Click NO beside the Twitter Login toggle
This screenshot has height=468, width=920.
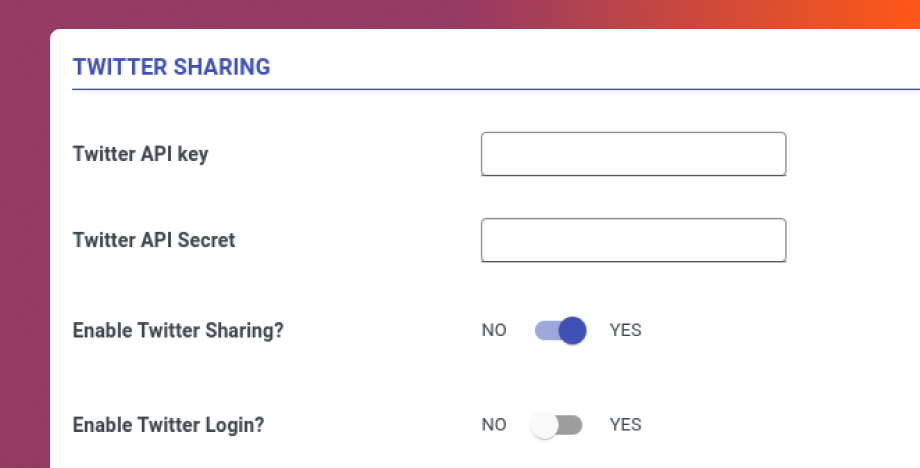(x=494, y=425)
